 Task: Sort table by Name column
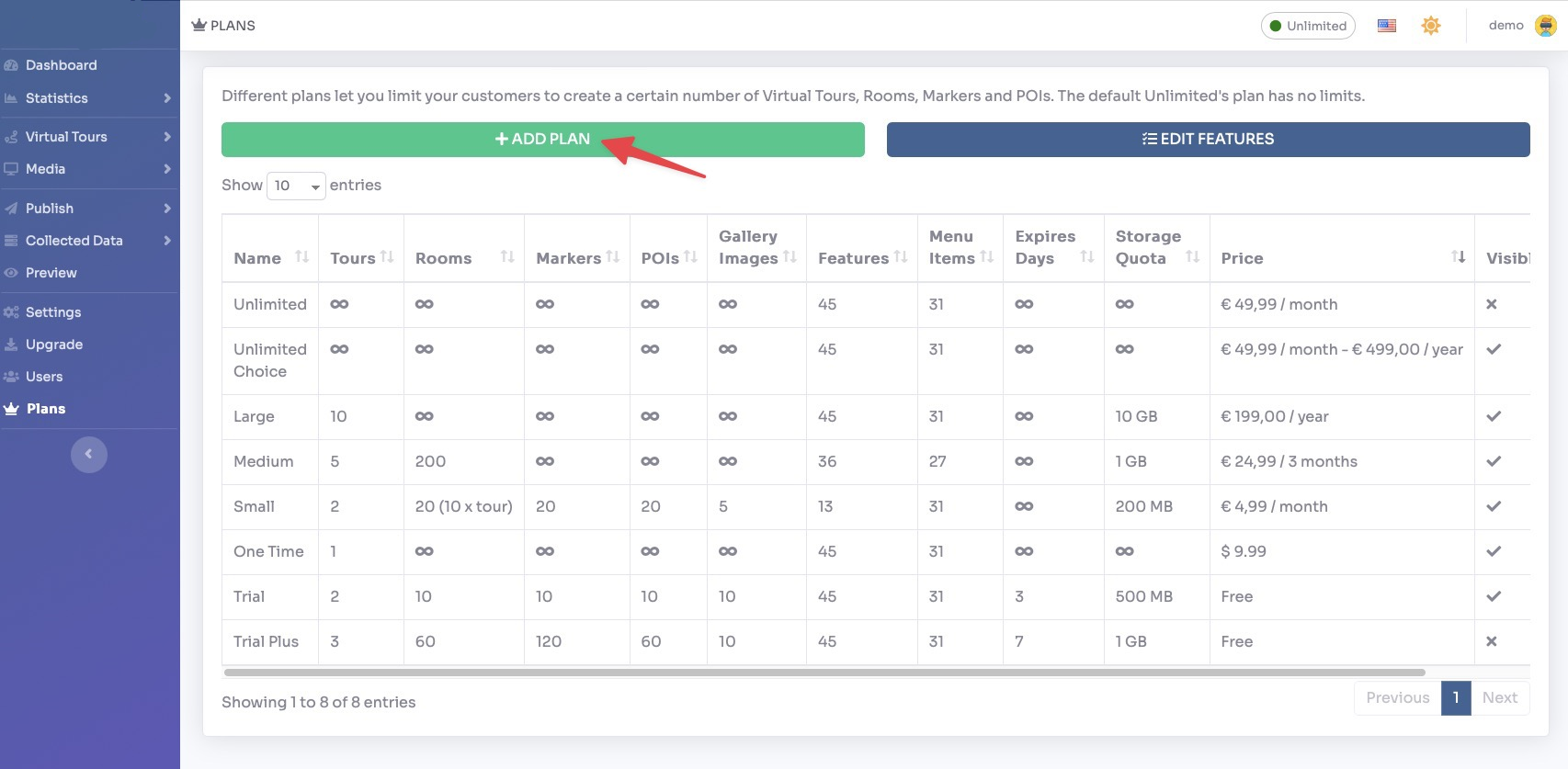pyautogui.click(x=270, y=258)
